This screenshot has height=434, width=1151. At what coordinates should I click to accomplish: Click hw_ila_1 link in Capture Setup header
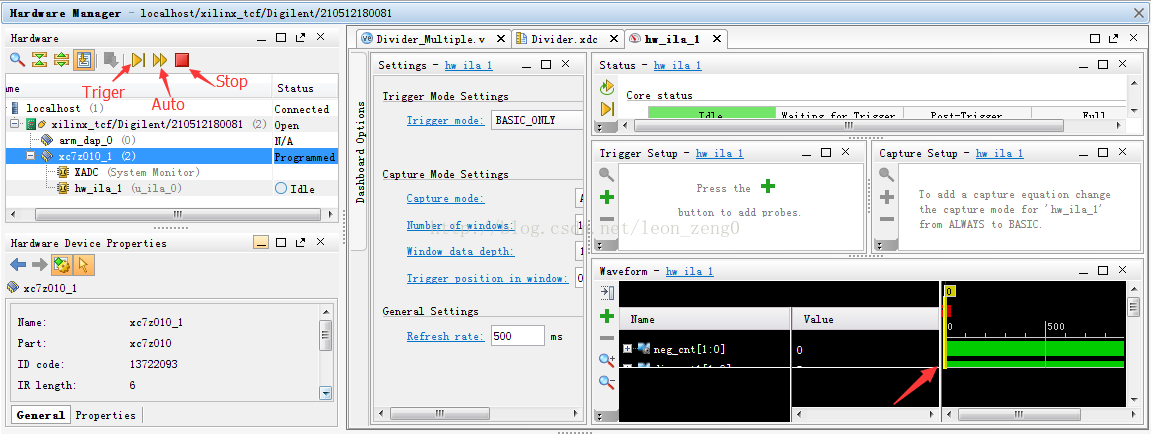[x=998, y=153]
